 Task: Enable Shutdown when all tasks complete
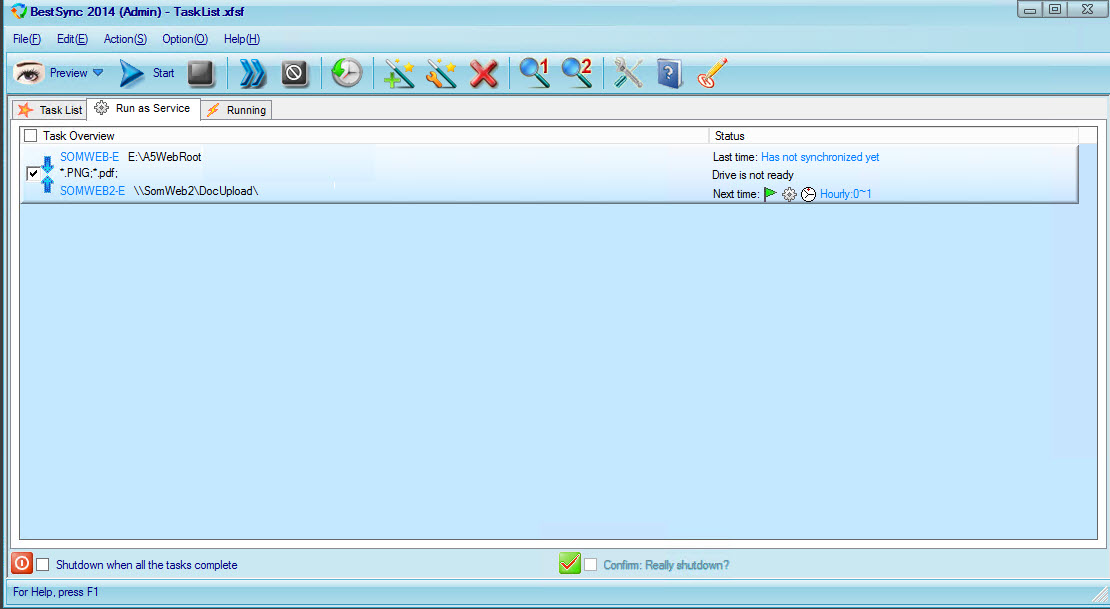(x=43, y=564)
